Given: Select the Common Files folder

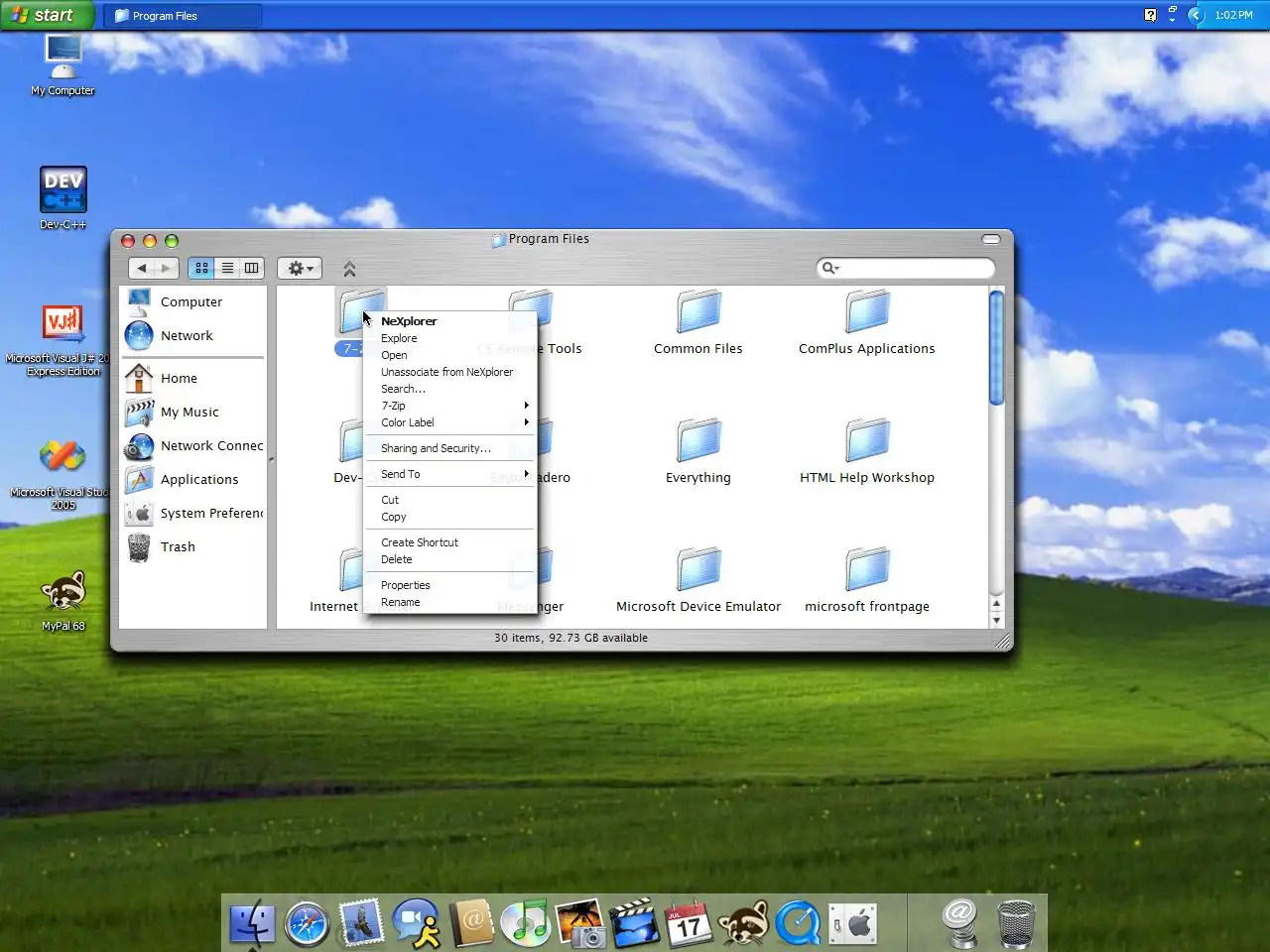Looking at the screenshot, I should tap(698, 323).
